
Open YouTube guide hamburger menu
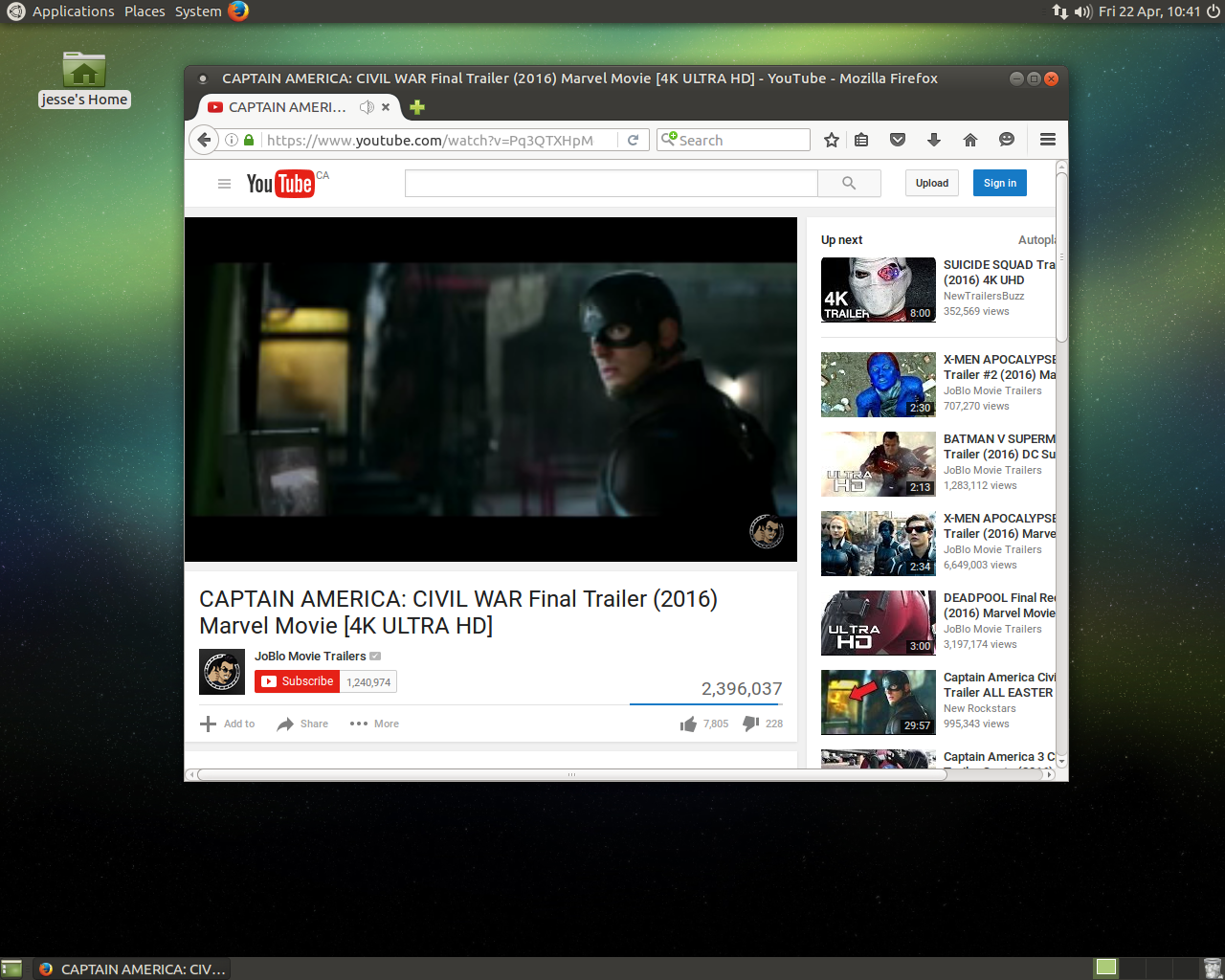click(224, 184)
